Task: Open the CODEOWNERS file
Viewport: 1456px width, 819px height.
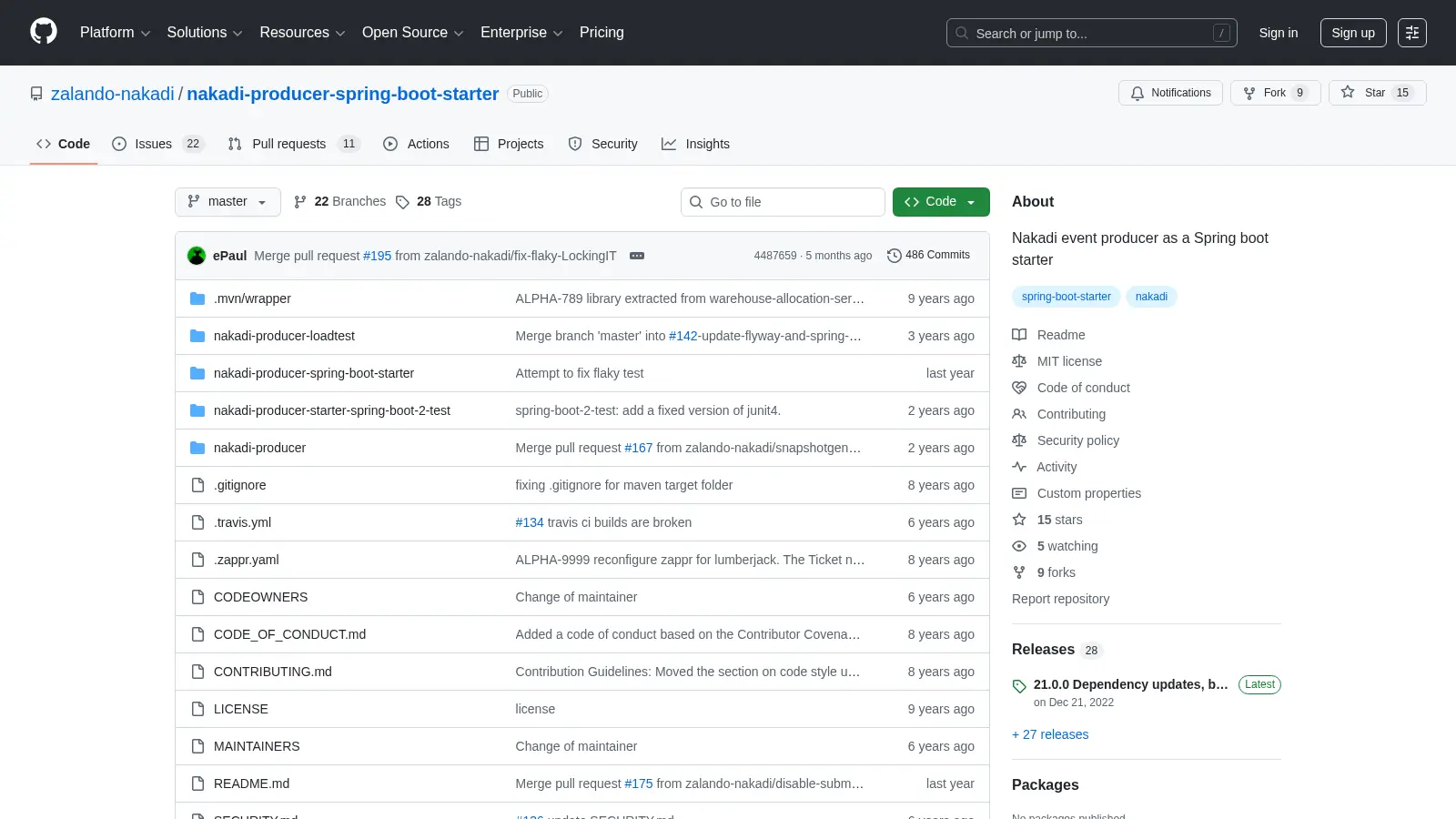Action: pos(260,597)
